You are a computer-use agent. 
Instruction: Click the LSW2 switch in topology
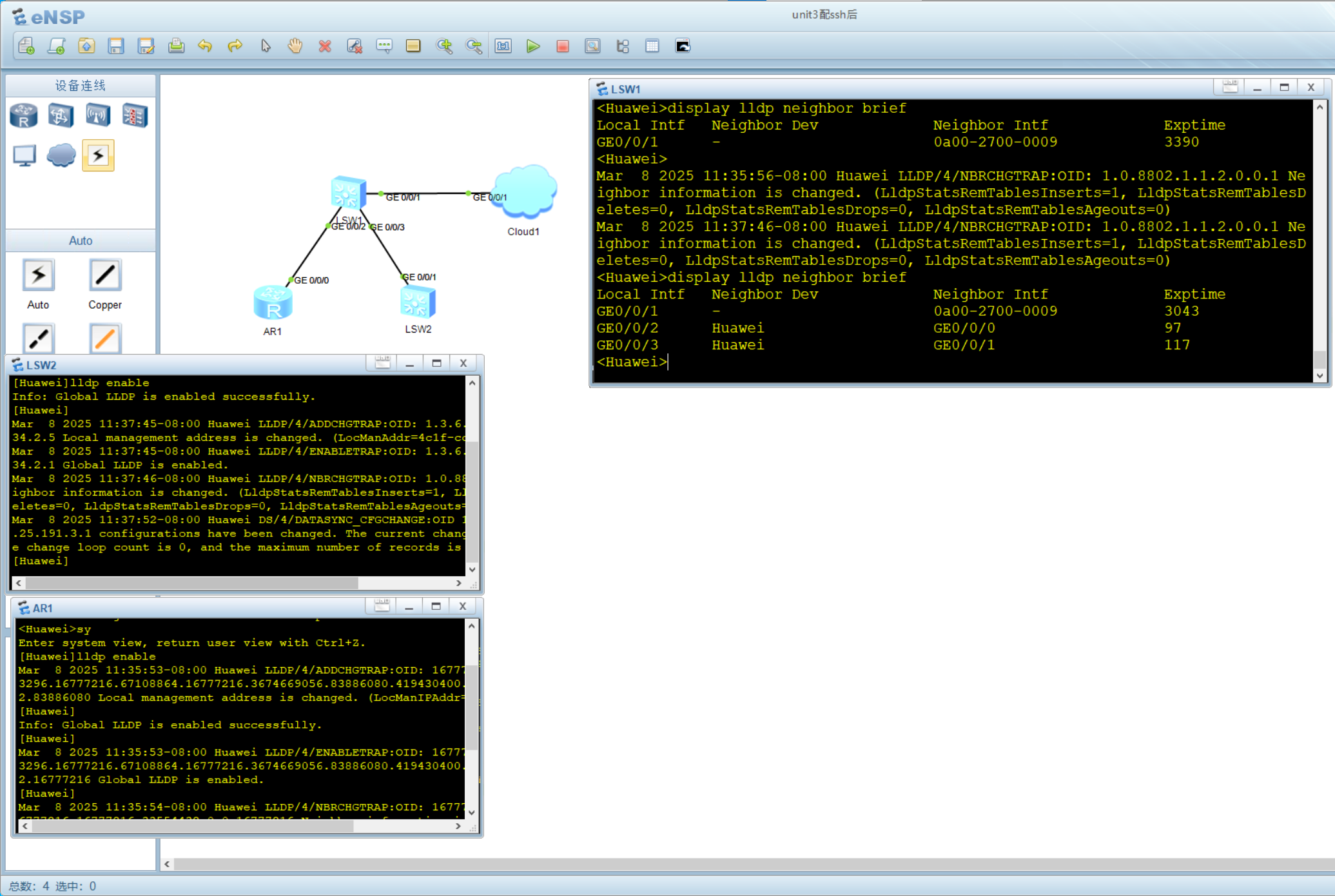418,302
